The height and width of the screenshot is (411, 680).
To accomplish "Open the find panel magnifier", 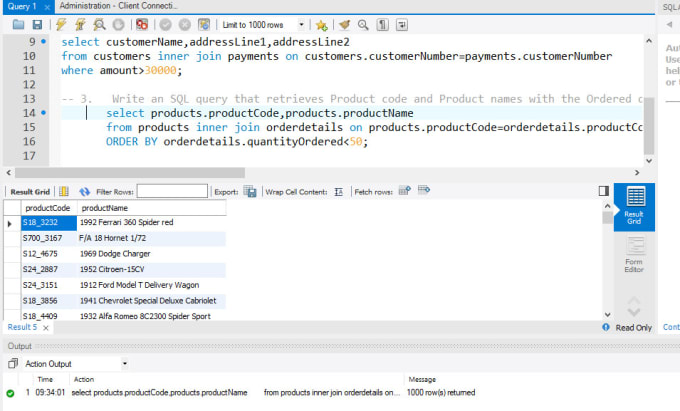I will point(363,25).
